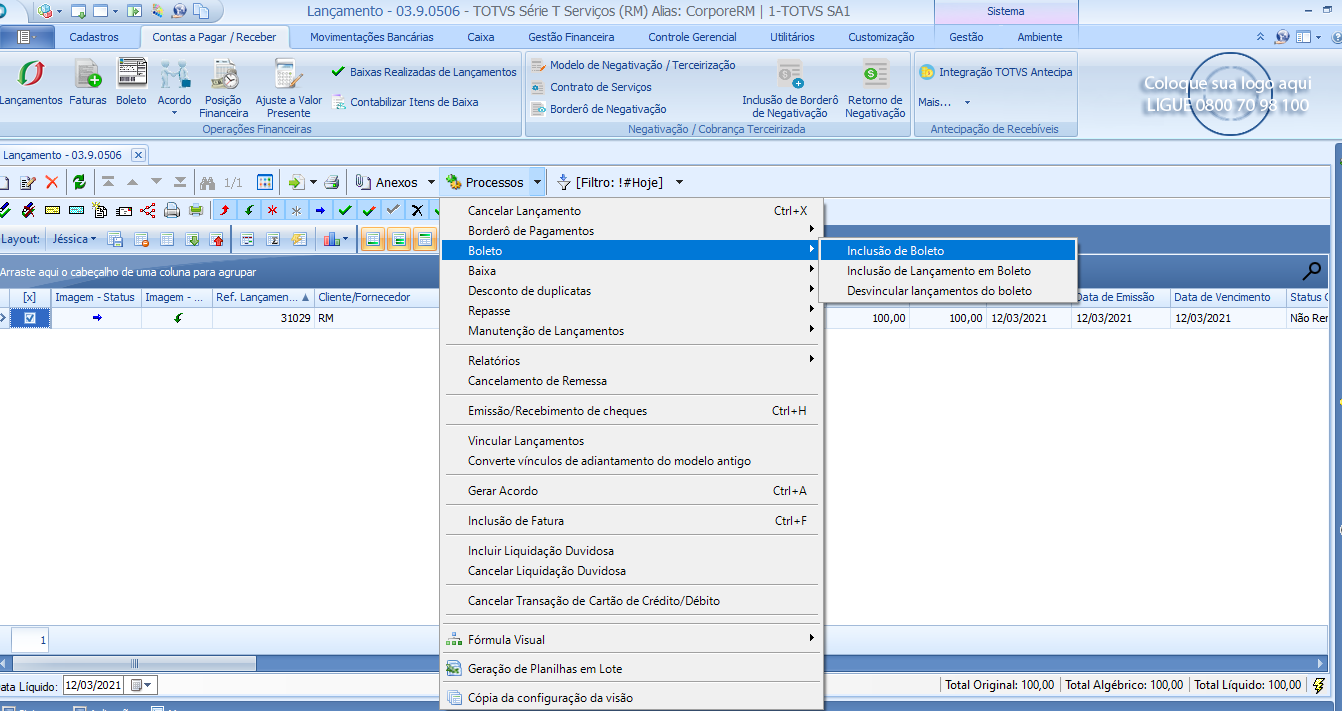Click the red X delete record icon
Screen dimensions: 1342x711
(52, 182)
